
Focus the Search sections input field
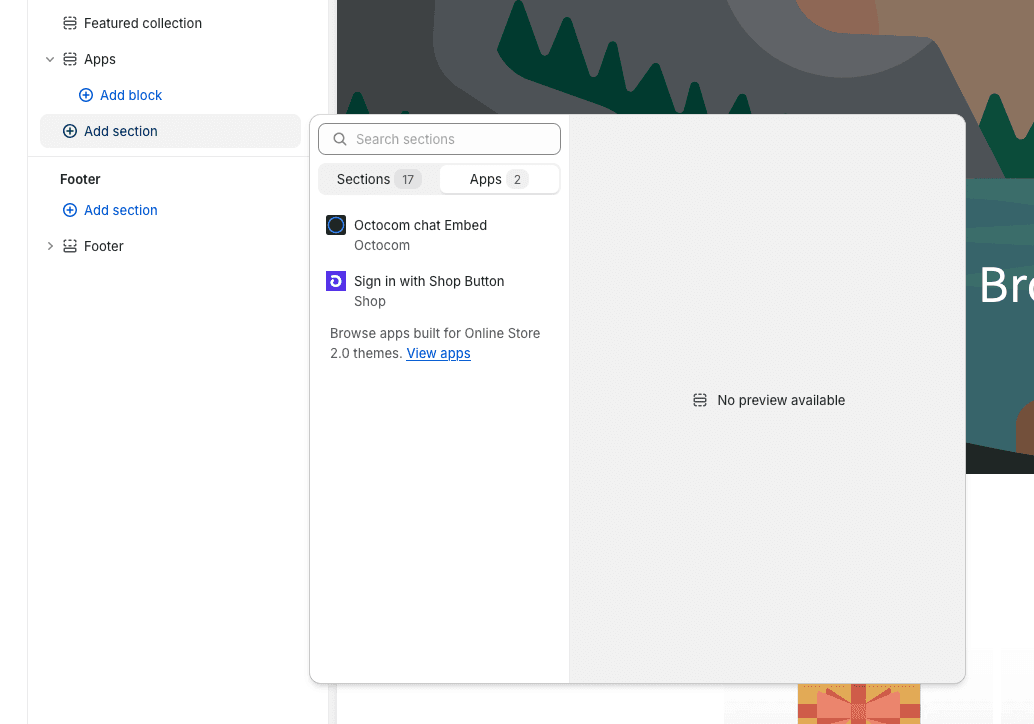pos(450,139)
